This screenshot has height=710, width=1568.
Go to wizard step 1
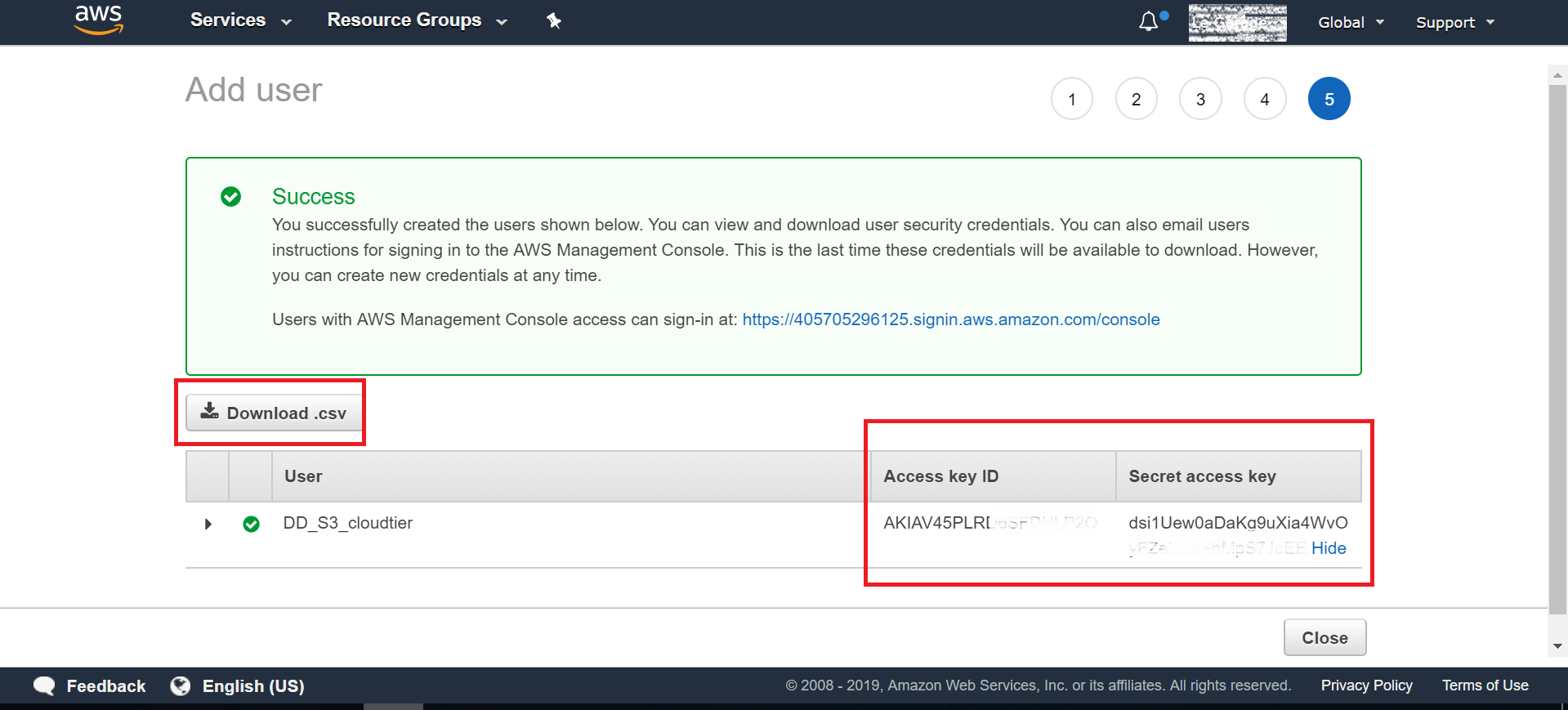pos(1072,99)
